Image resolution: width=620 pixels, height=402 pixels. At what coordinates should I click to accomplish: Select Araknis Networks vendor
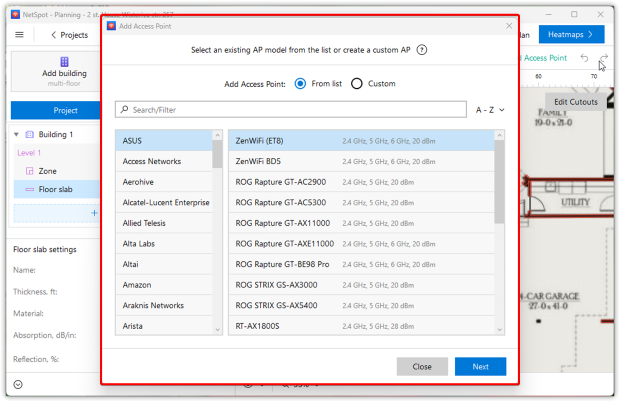164,305
